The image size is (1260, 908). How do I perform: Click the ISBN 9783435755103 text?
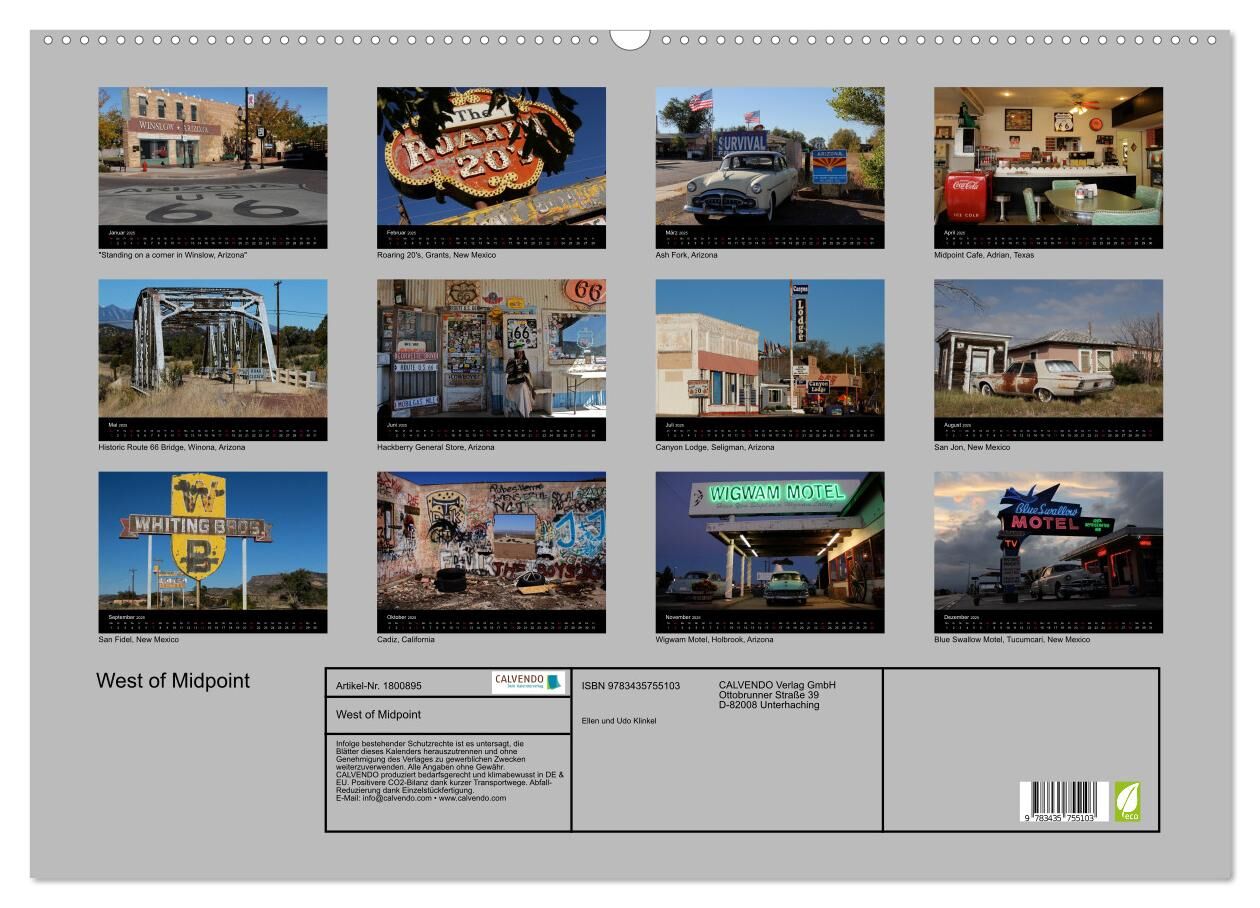pos(630,686)
